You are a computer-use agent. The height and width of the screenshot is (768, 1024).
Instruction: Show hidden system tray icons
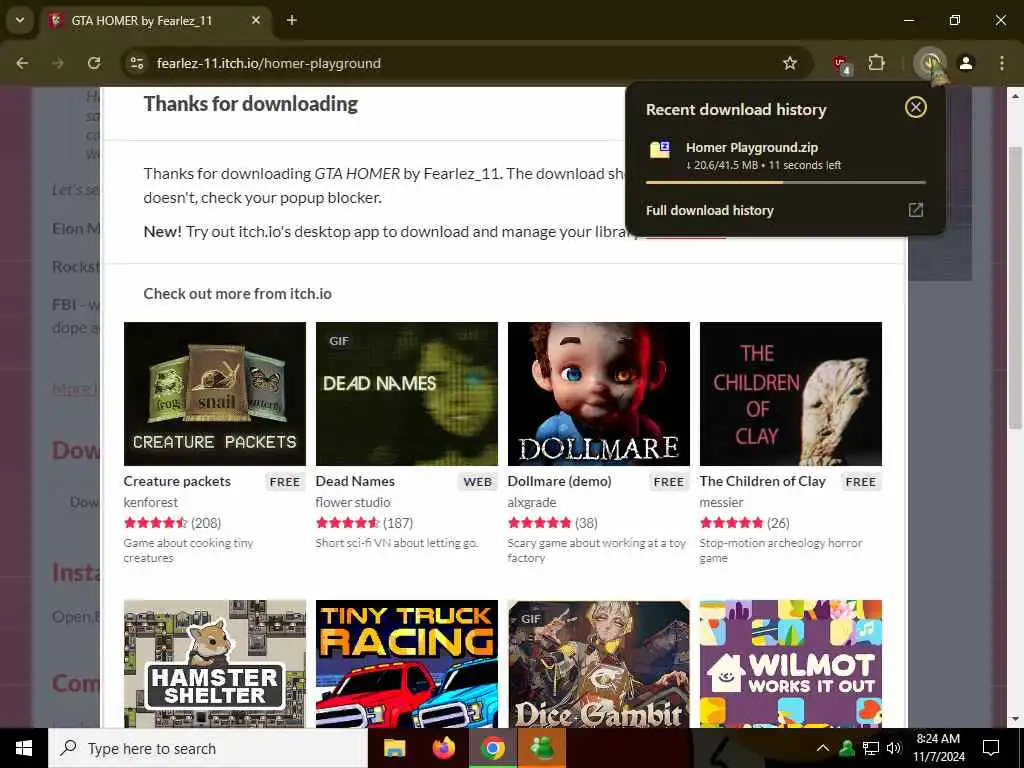(x=823, y=748)
